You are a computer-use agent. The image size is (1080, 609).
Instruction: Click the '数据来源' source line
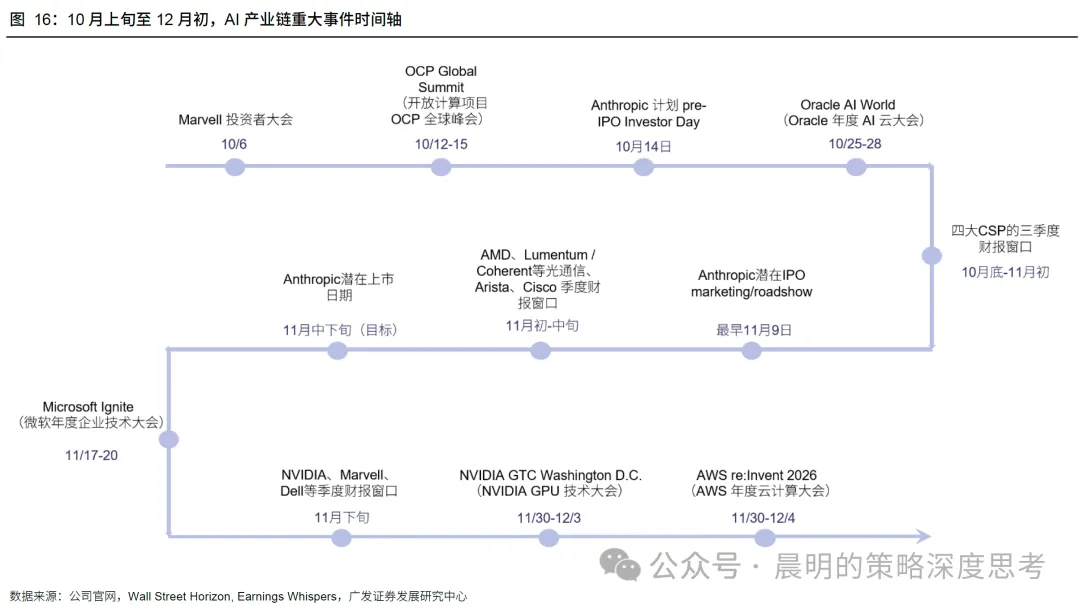238,597
